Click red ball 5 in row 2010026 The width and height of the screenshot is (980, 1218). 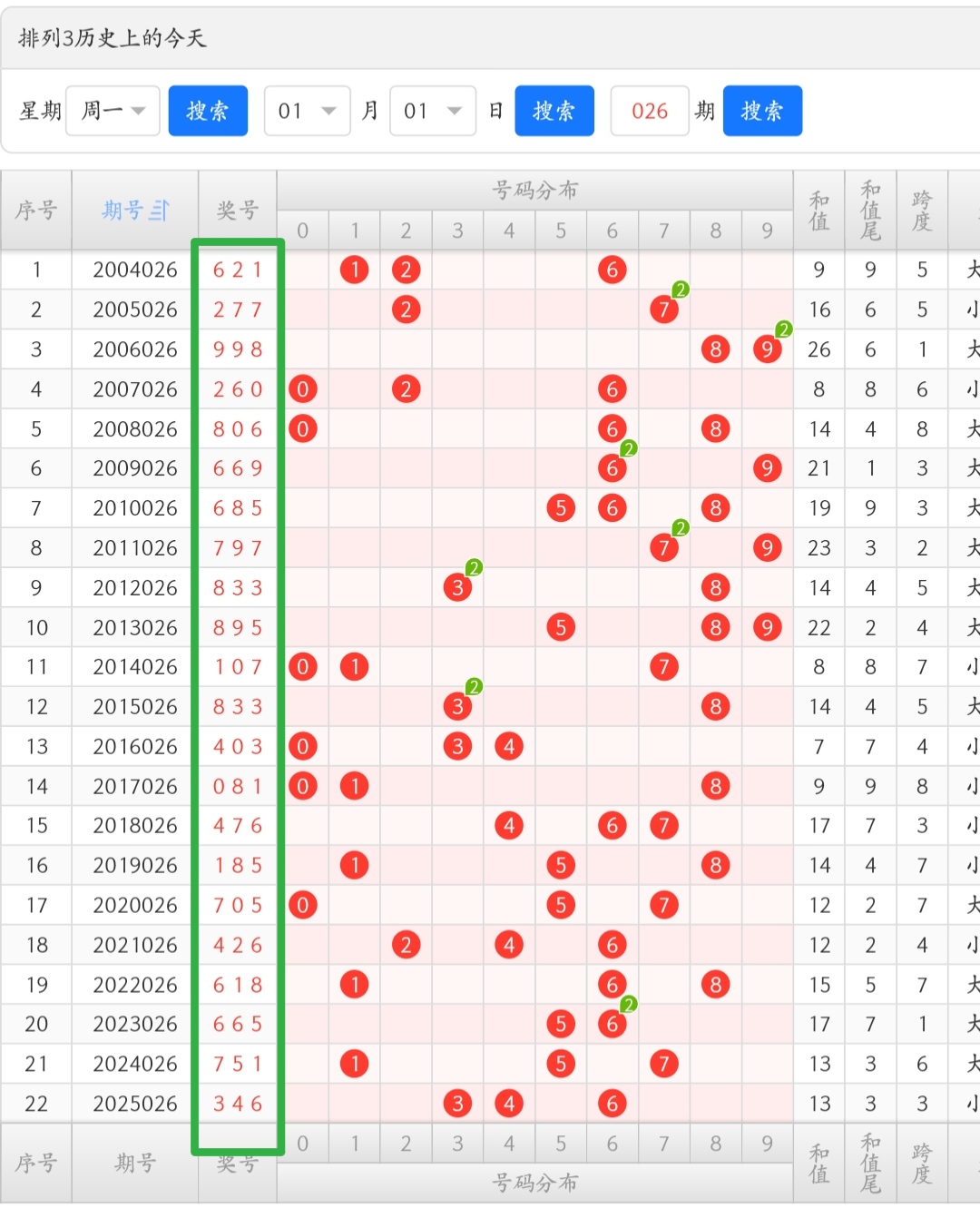coord(561,508)
